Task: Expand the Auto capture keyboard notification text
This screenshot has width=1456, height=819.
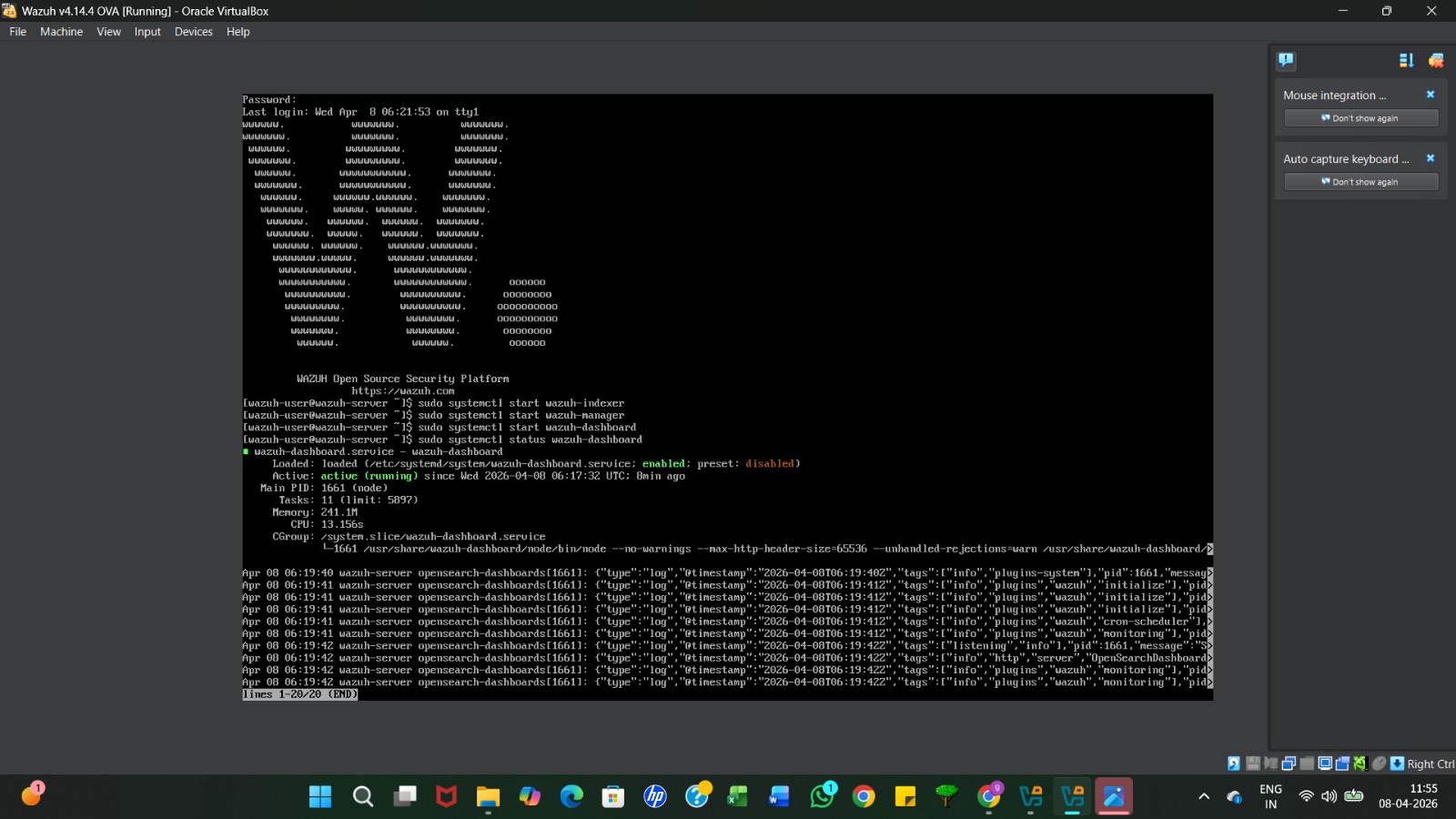Action: [1345, 159]
